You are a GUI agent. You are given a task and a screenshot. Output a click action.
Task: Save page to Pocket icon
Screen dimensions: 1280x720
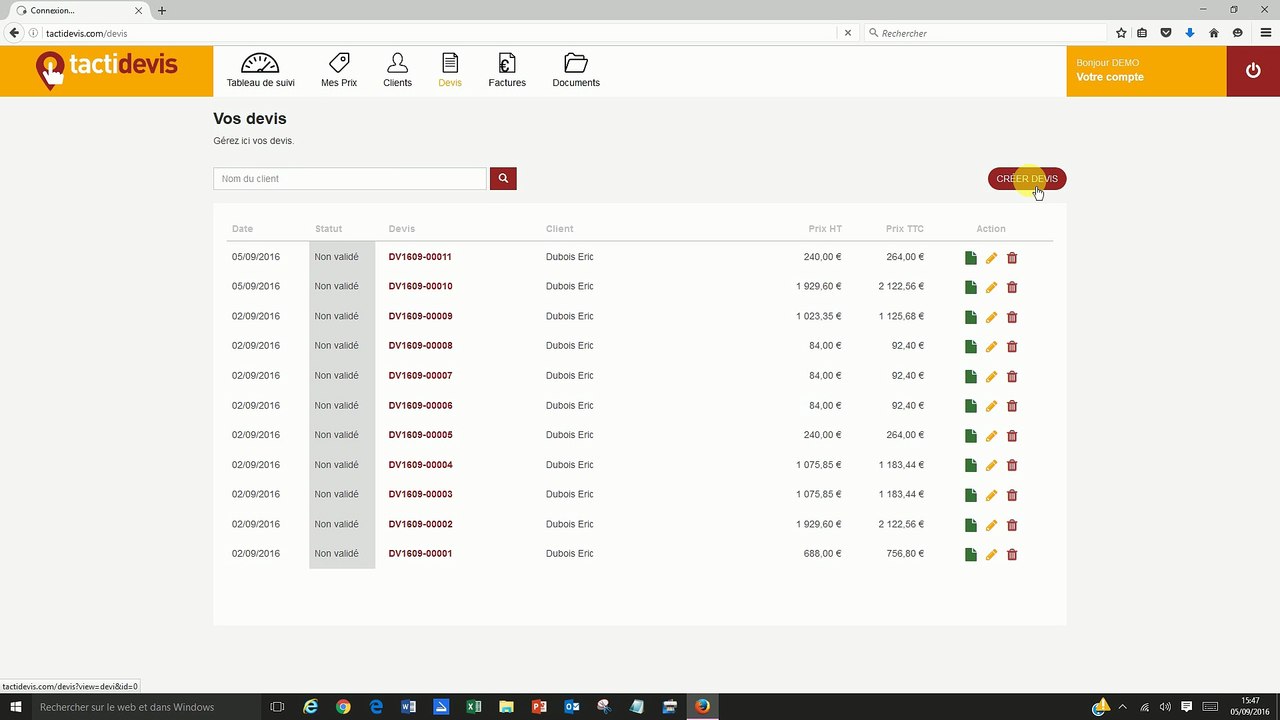point(1166,33)
